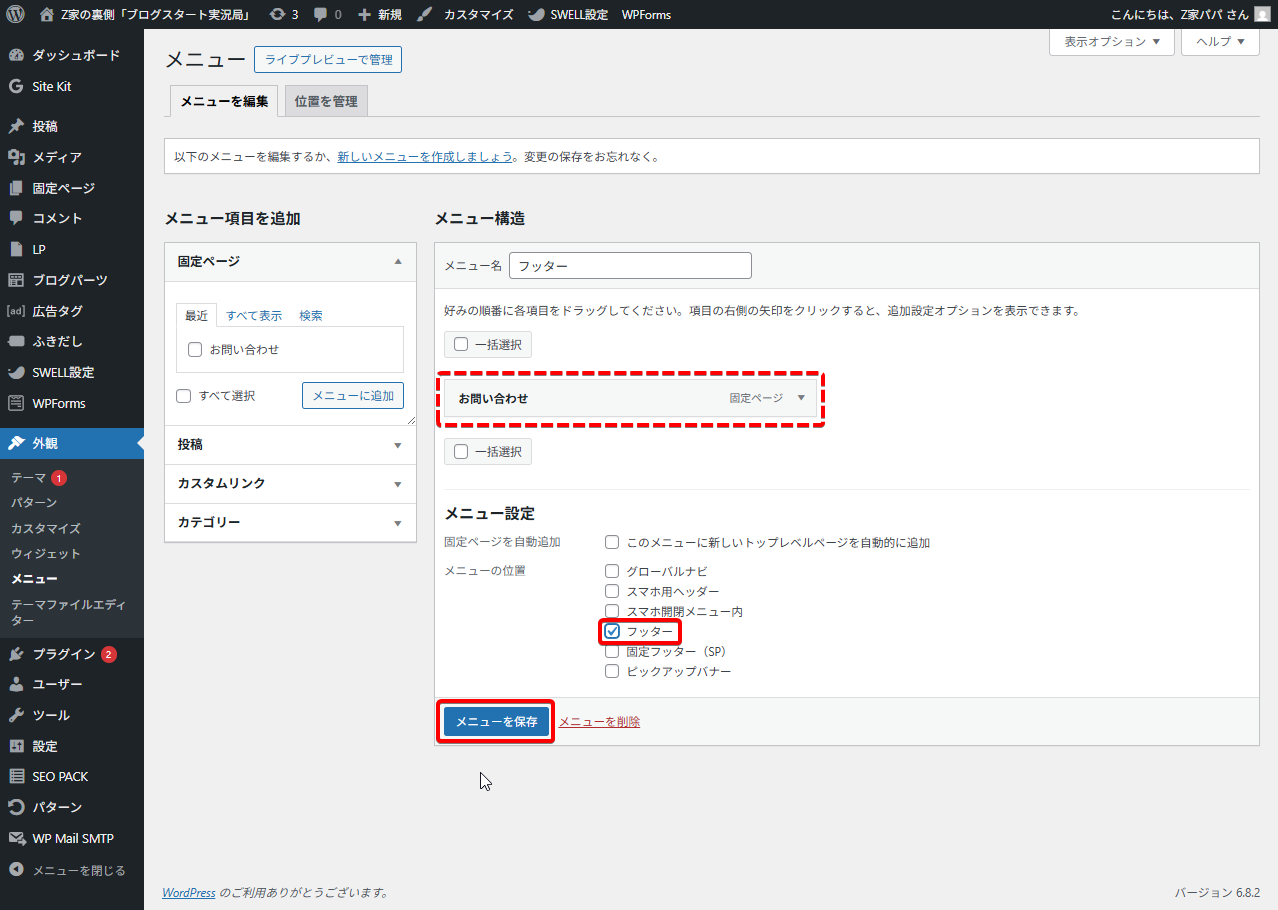The image size is (1278, 910).
Task: Switch to the 位置を管理 tab
Action: [x=325, y=102]
